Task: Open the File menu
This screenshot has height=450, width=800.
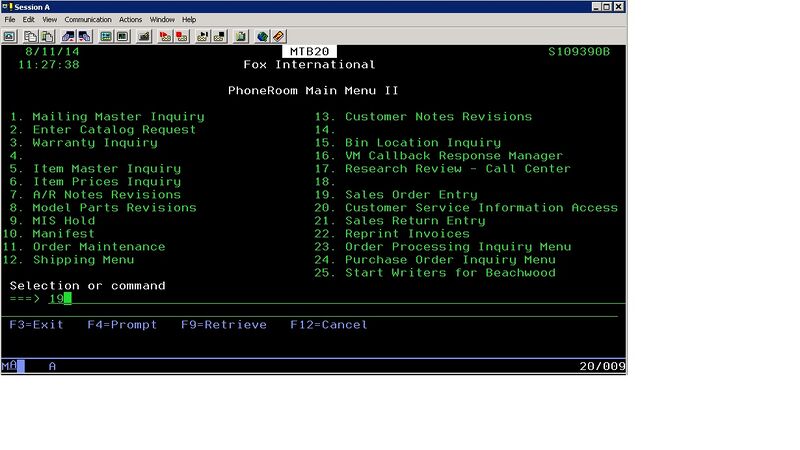Action: [x=9, y=19]
